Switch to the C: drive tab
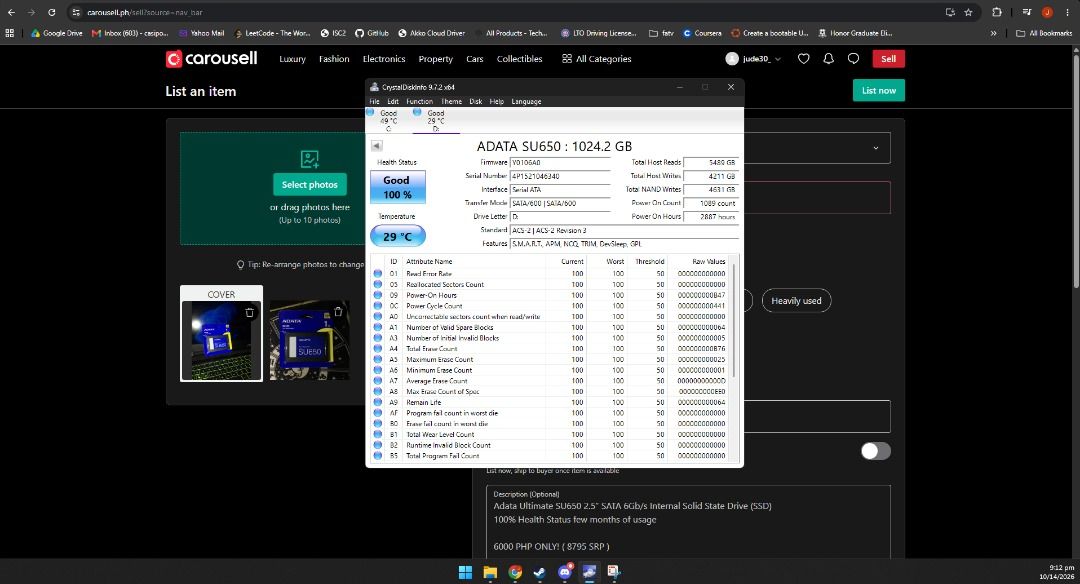 tap(388, 120)
